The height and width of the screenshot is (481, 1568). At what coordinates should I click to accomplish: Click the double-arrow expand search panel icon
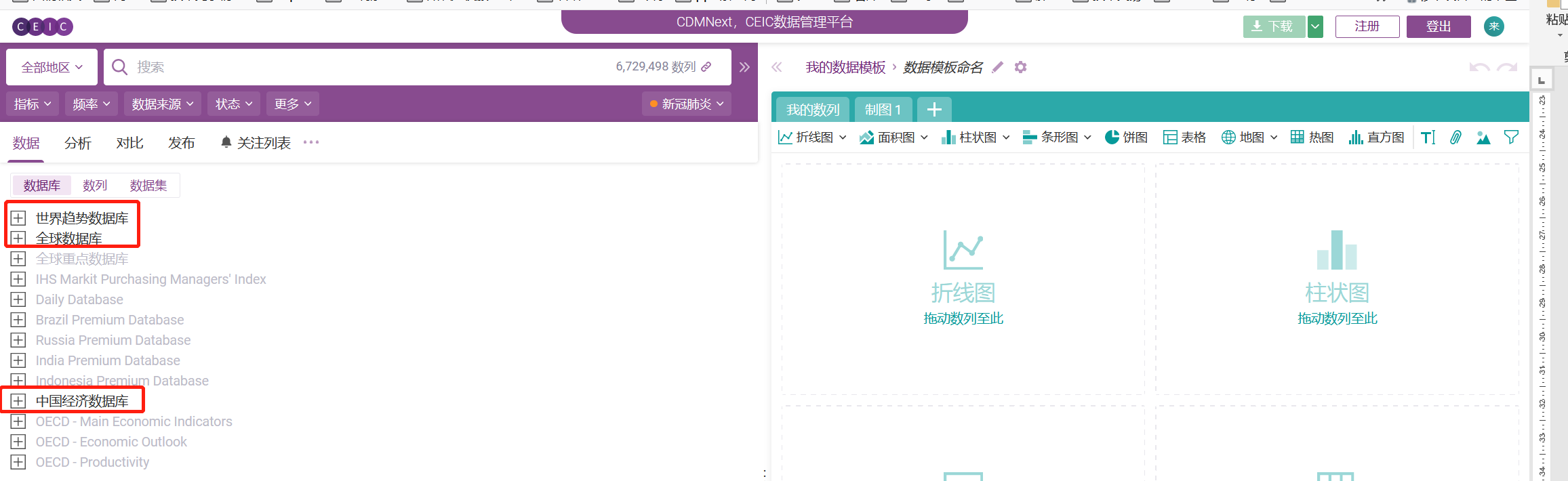point(744,67)
